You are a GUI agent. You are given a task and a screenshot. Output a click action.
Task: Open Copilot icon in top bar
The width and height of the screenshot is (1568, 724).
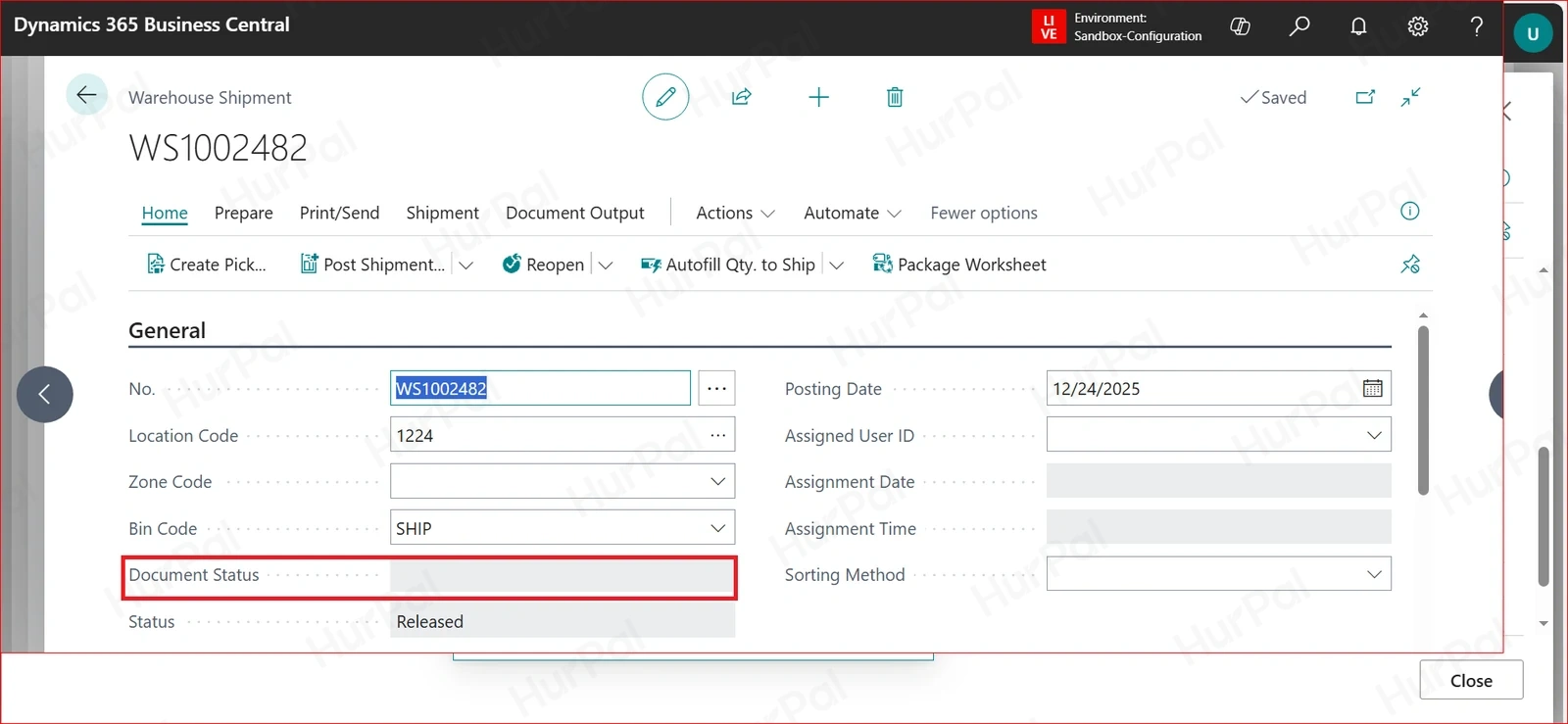1240,26
